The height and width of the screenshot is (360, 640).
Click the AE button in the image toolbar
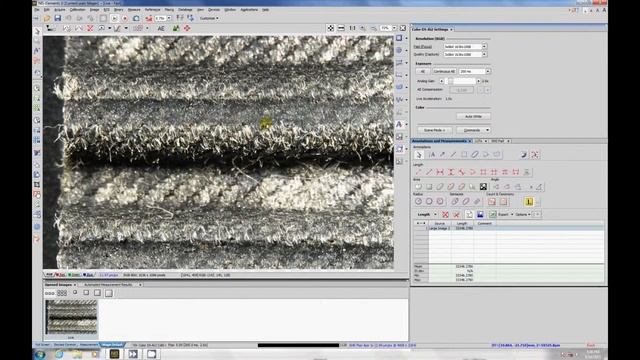(161, 29)
